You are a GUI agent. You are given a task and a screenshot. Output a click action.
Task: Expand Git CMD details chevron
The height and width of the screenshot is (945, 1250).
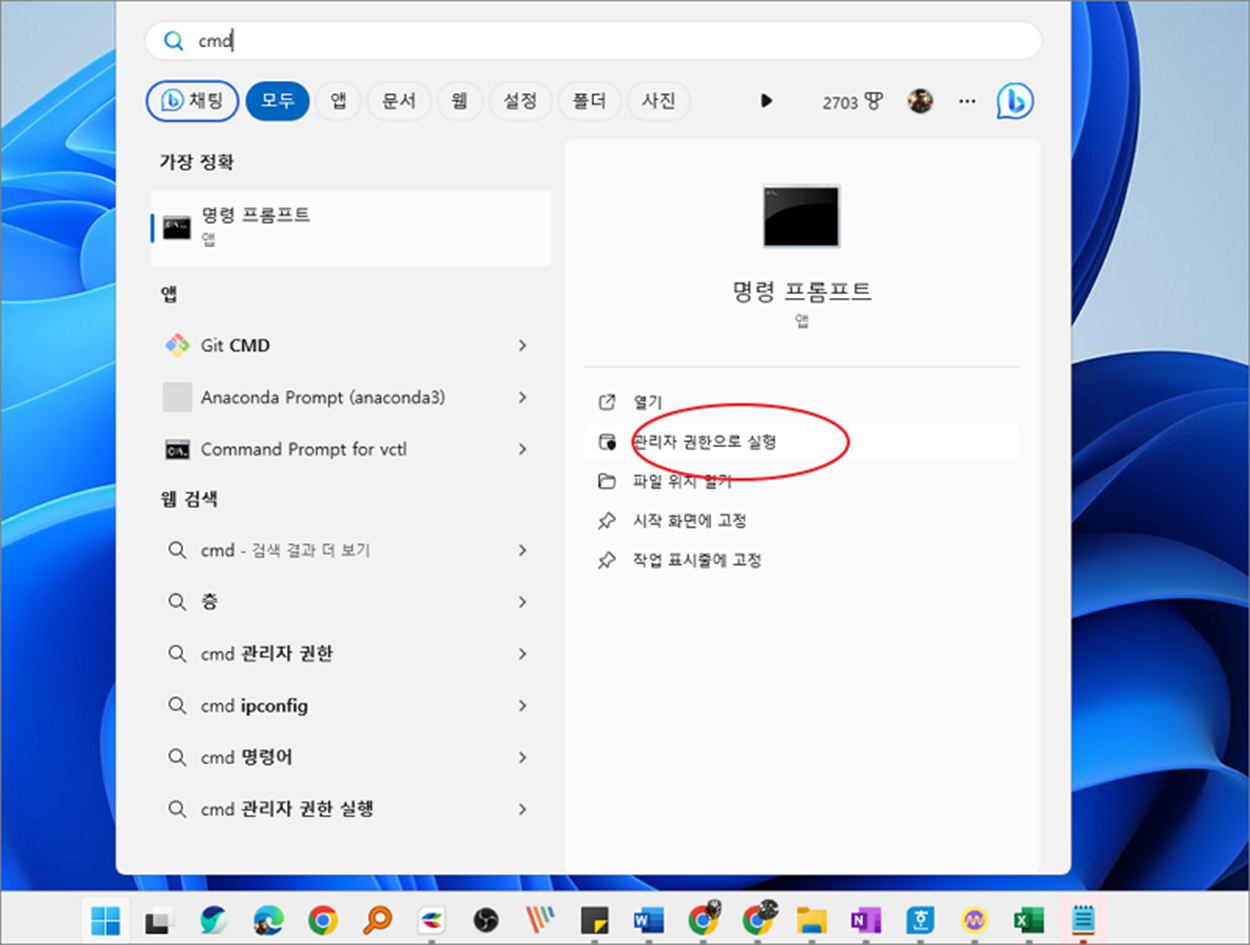[522, 345]
